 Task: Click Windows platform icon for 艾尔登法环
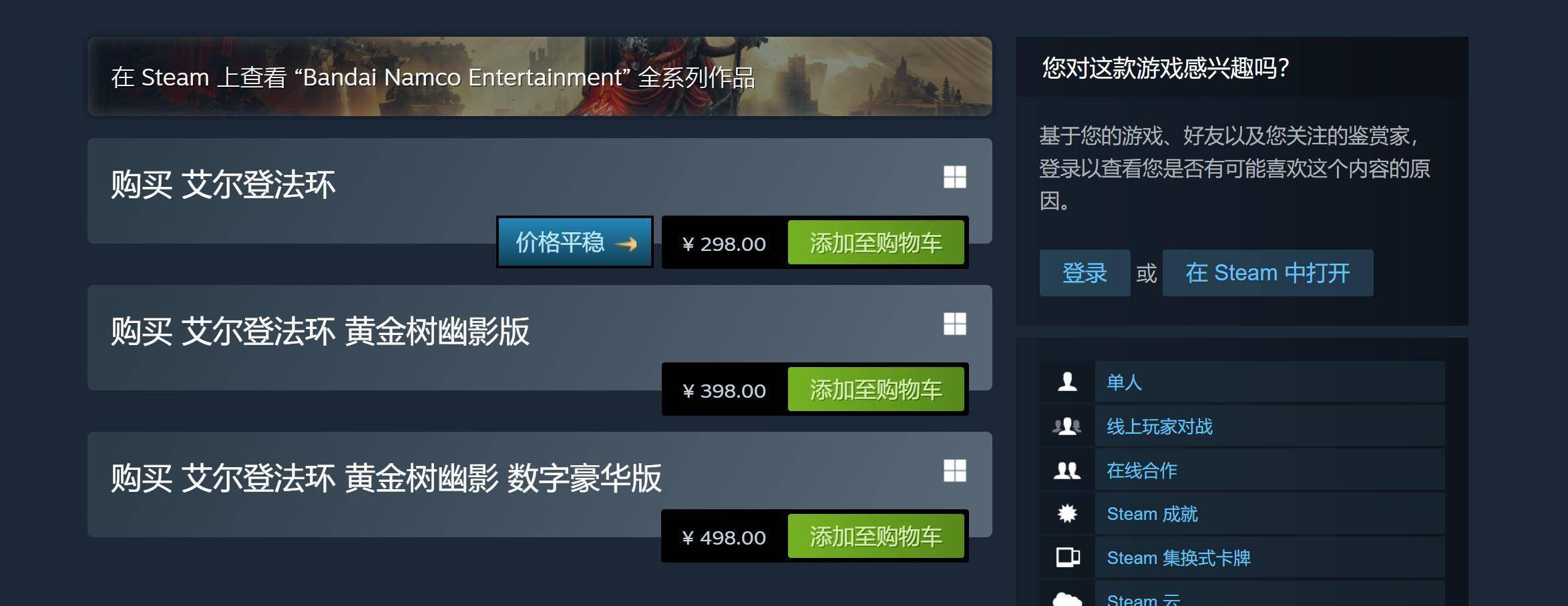tap(954, 177)
